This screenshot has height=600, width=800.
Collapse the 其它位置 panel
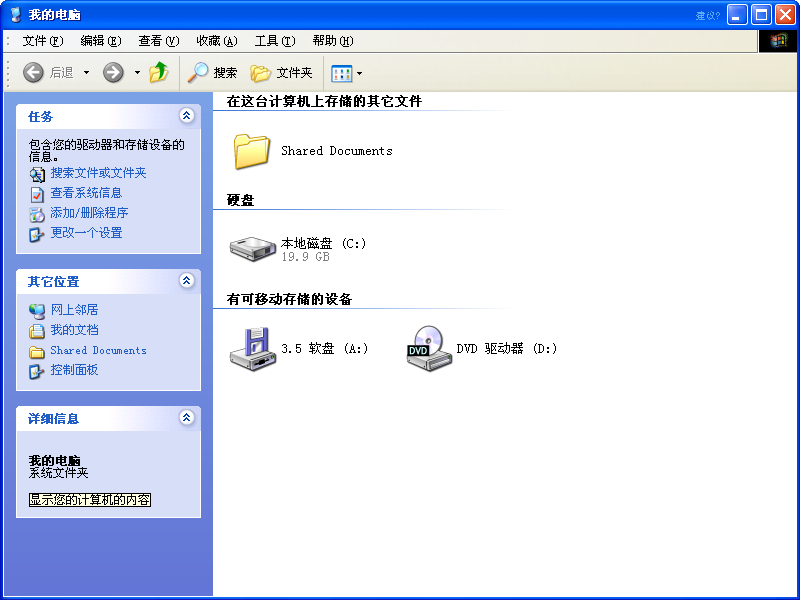[x=187, y=280]
